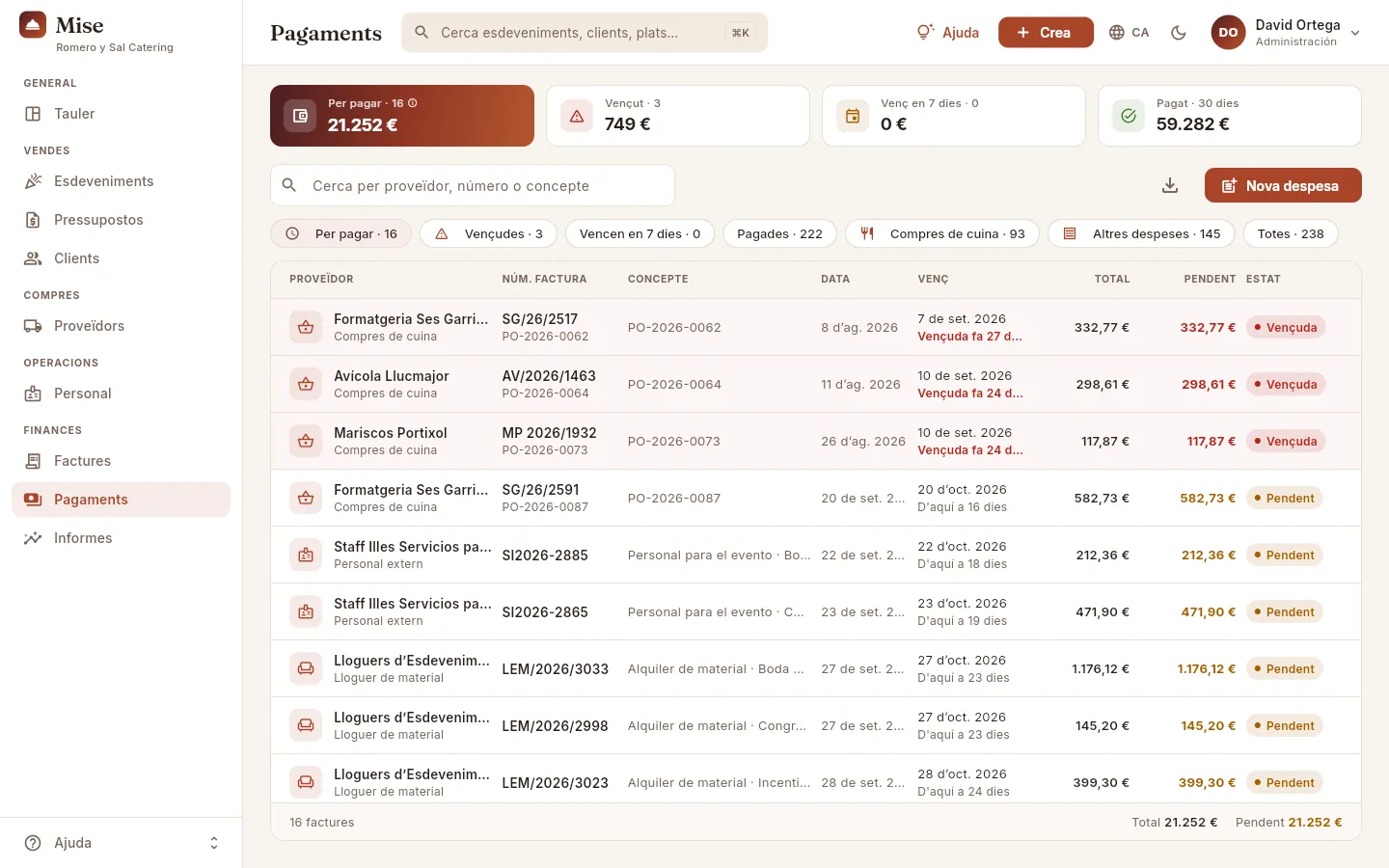Image resolution: width=1389 pixels, height=868 pixels.
Task: Click Vençuda status on Avícola Llucmajor row
Action: tap(1286, 384)
